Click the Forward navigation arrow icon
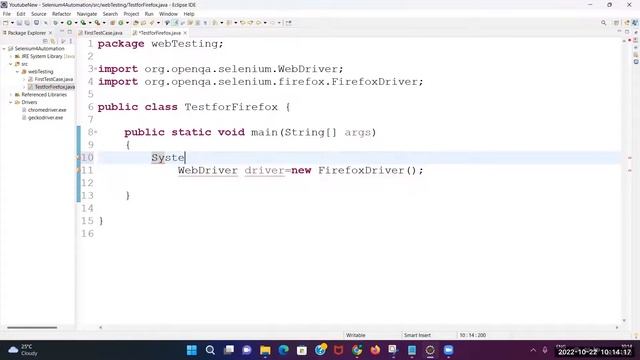This screenshot has width=640, height=360. click(272, 23)
